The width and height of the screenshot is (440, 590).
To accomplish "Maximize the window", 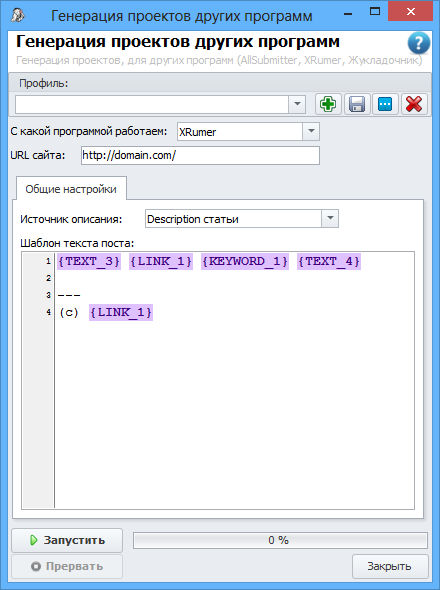I will [x=375, y=12].
